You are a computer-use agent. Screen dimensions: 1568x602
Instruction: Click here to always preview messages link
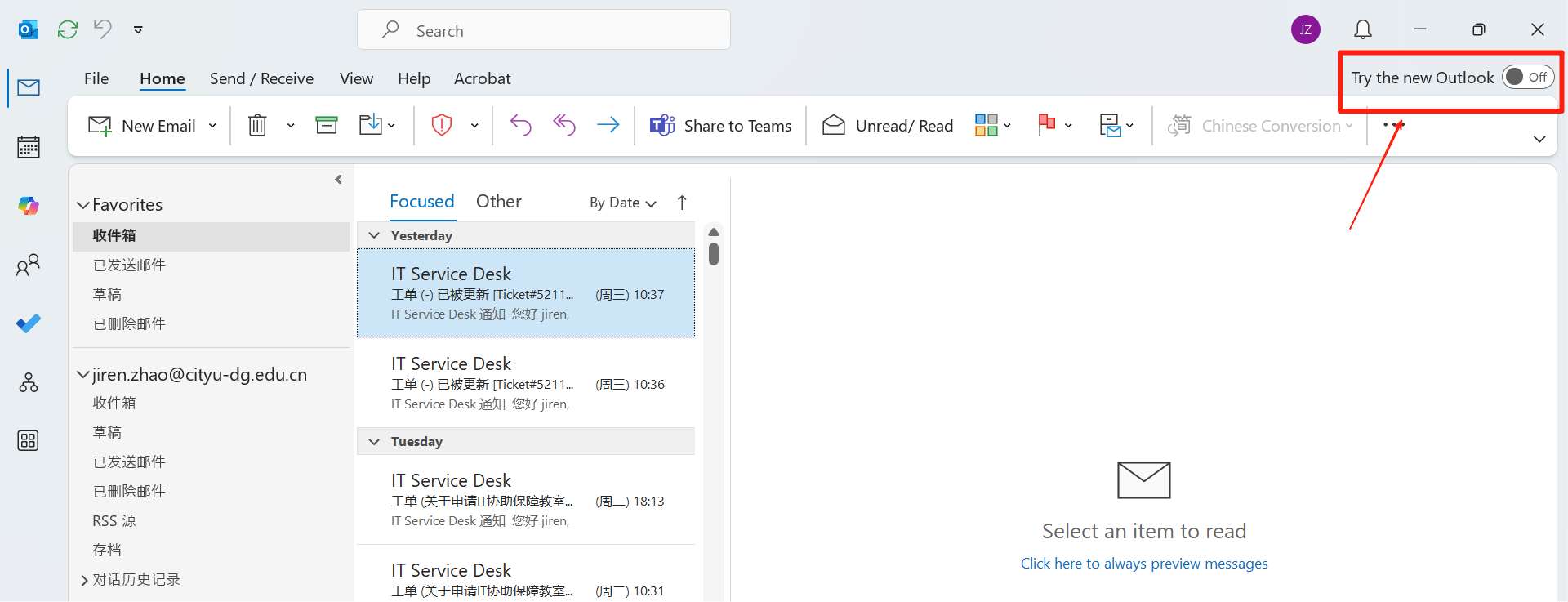(x=1143, y=564)
